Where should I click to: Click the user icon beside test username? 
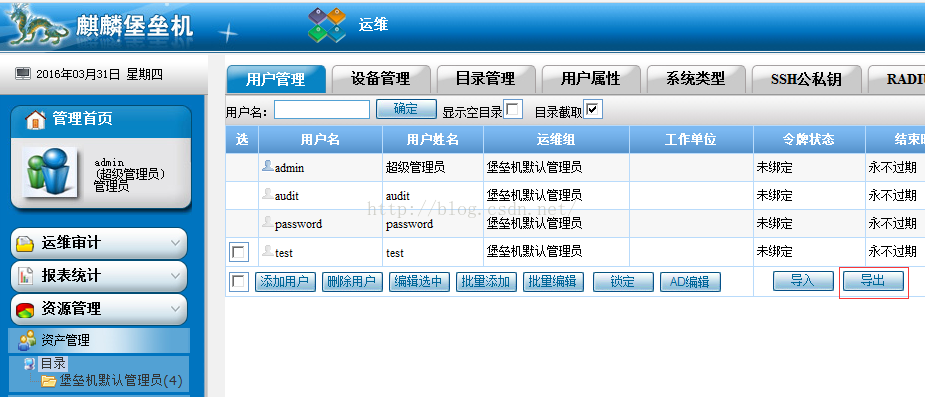click(268, 251)
